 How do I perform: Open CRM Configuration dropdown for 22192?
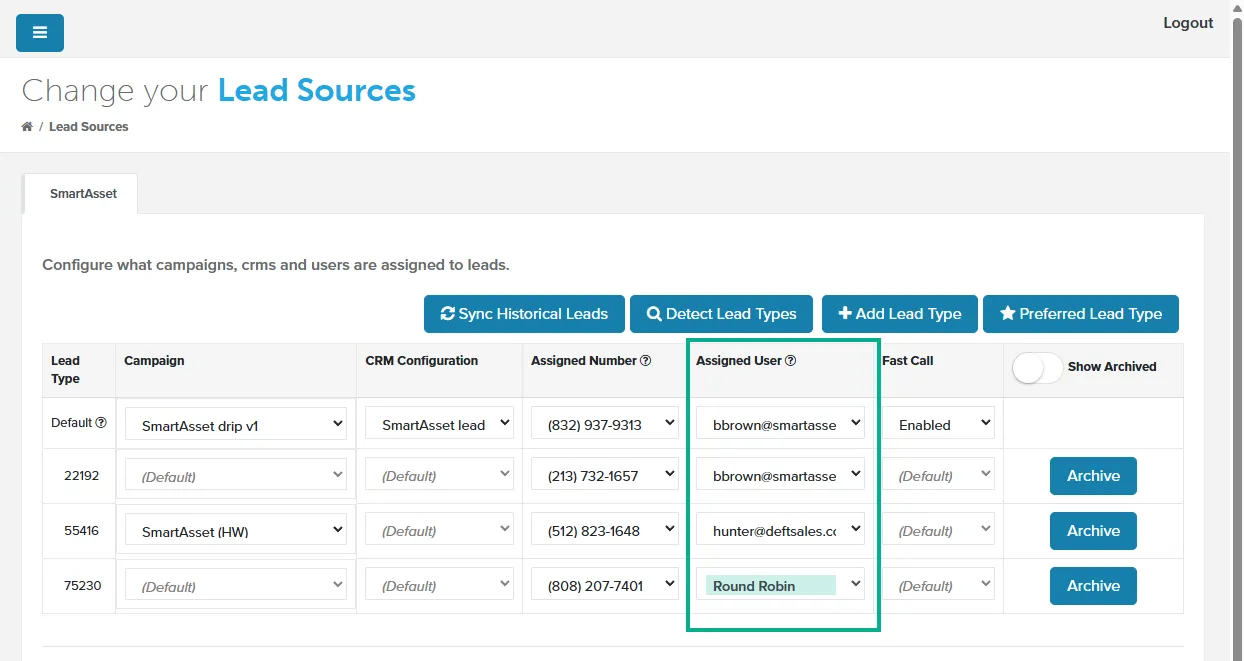[x=439, y=476]
